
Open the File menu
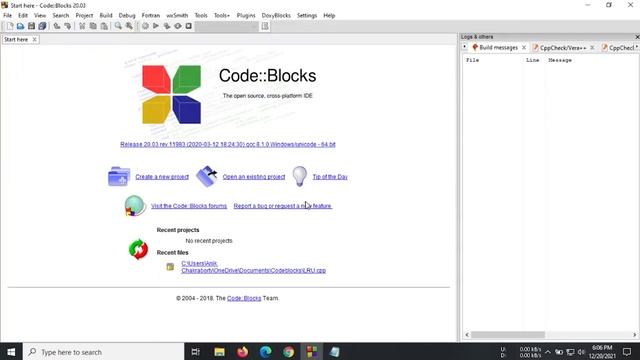[7, 16]
